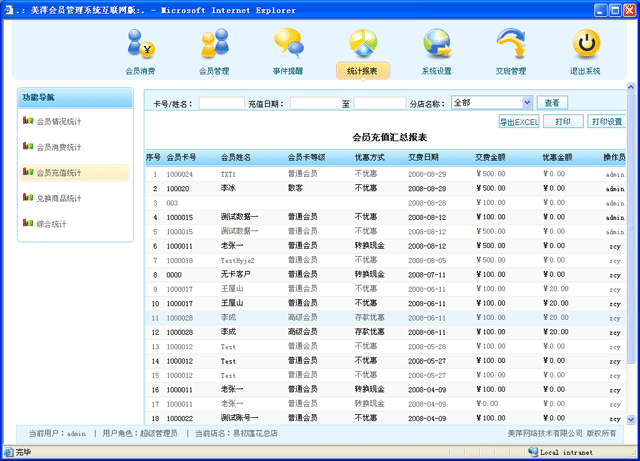Click 存款优惠 in row 12
Viewport: 640px width, 461px height.
(370, 332)
